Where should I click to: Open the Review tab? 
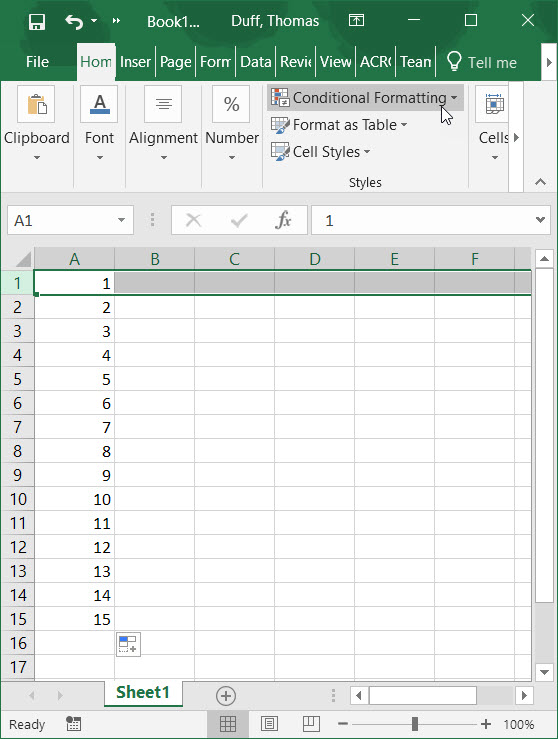click(295, 62)
